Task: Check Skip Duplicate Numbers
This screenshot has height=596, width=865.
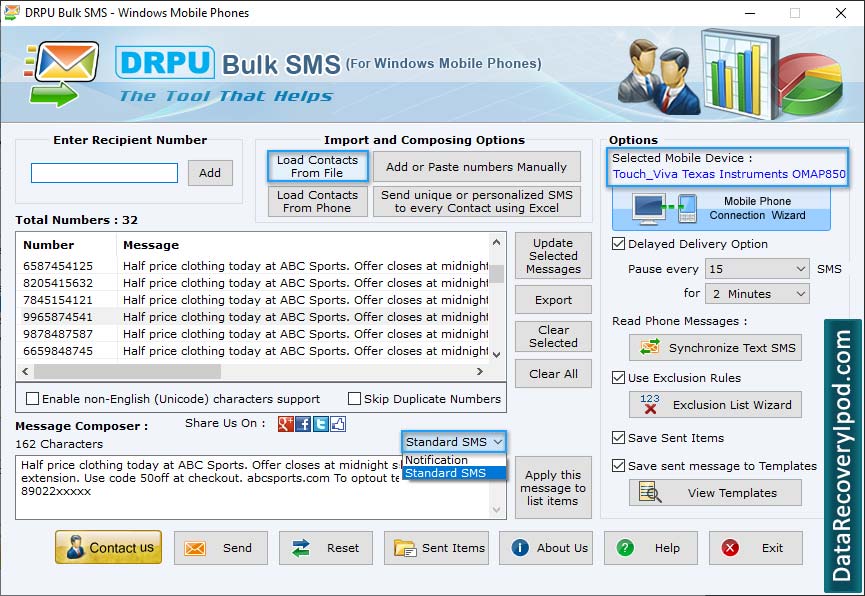Action: [x=355, y=398]
